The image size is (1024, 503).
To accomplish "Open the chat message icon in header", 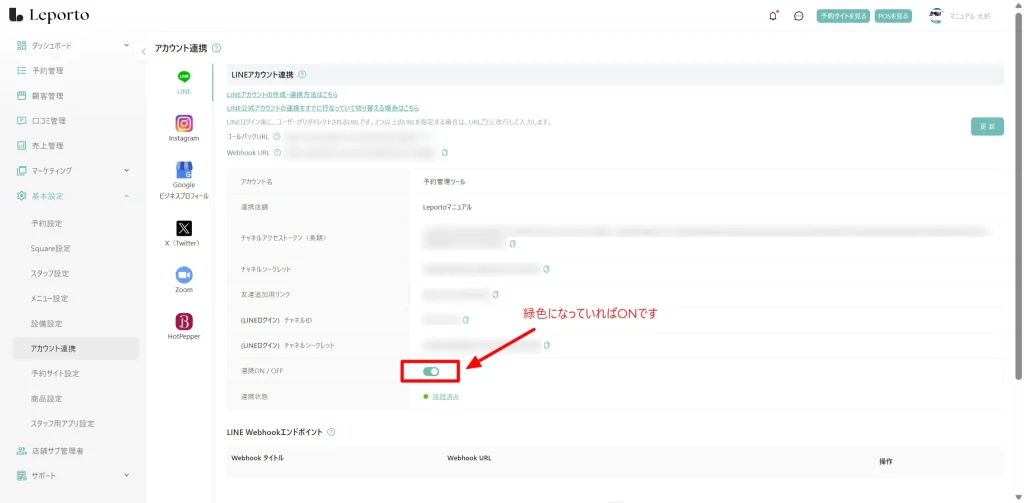I will click(798, 16).
